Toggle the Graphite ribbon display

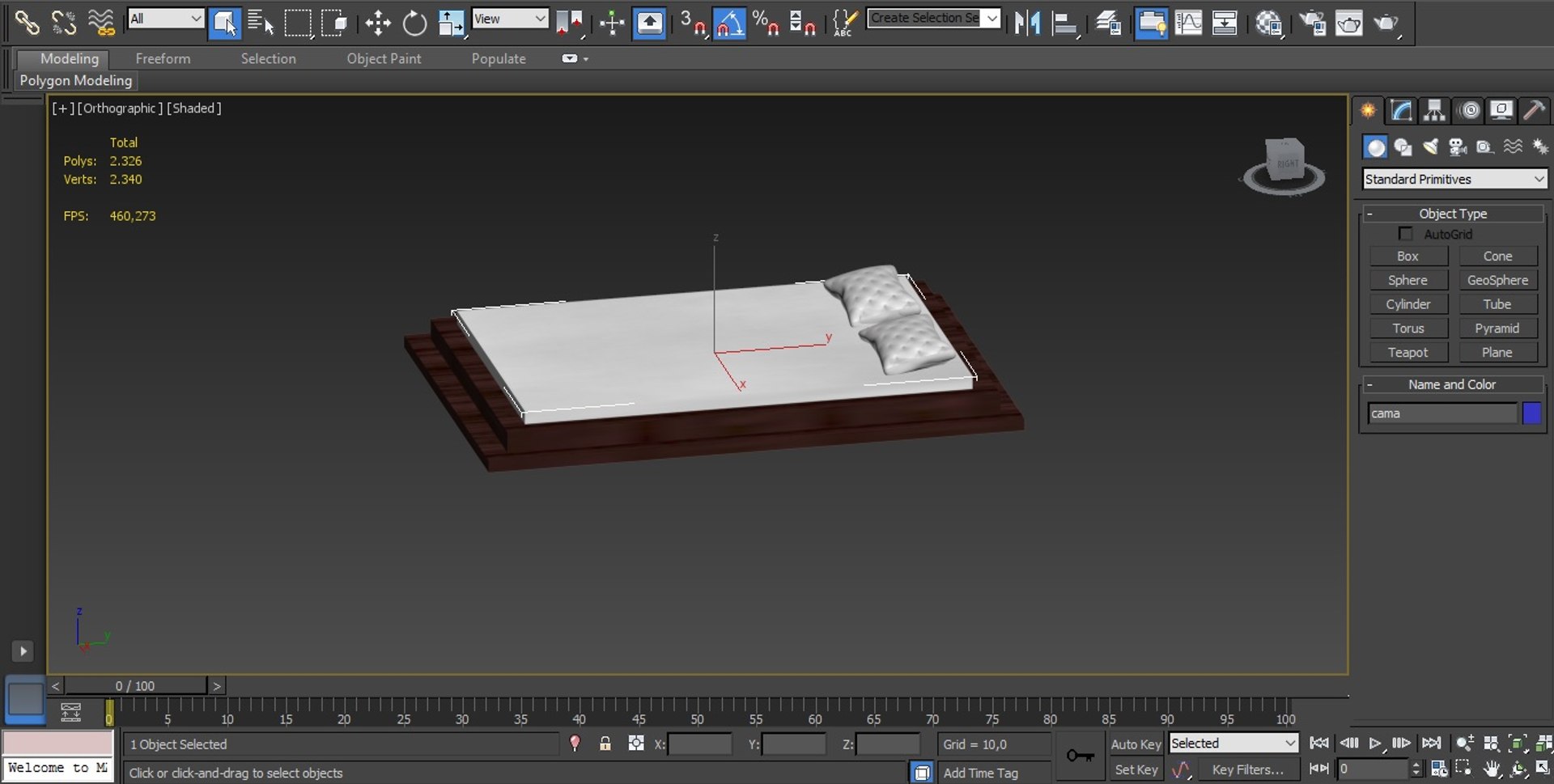point(1151,23)
